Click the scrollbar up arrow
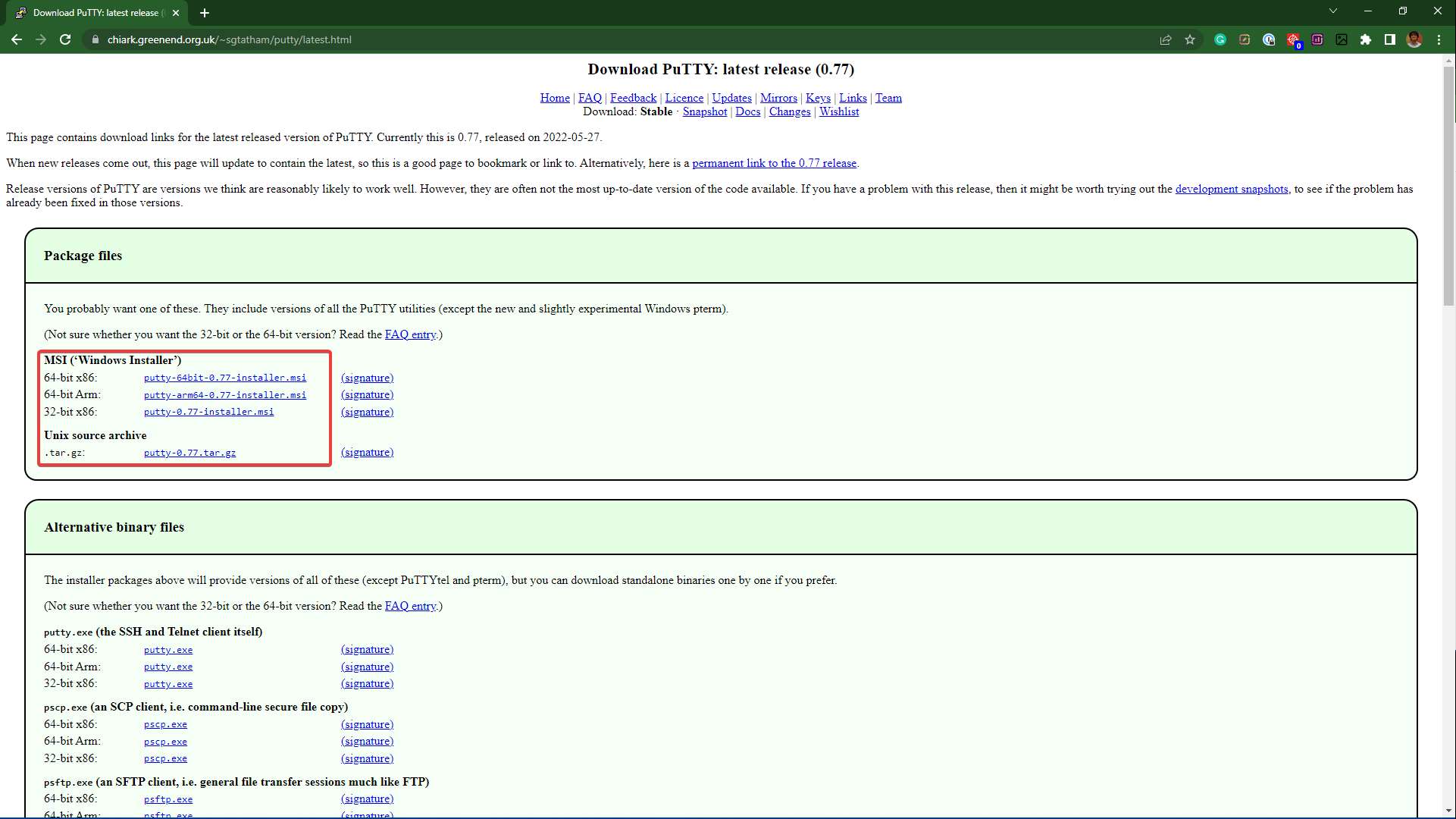 pyautogui.click(x=1448, y=60)
